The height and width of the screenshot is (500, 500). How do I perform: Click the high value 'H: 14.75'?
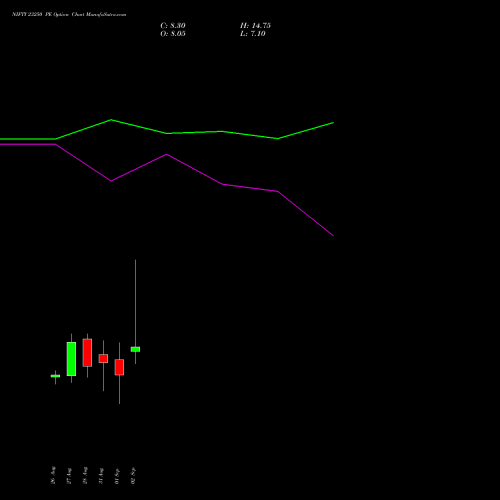[x=255, y=26]
